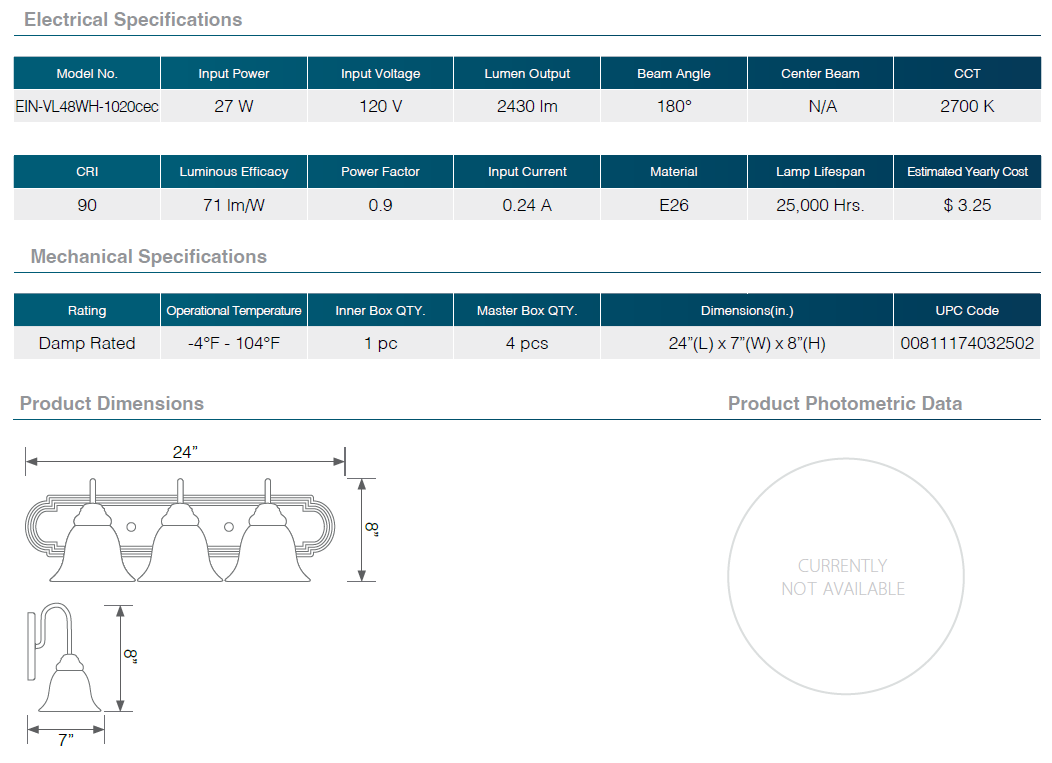Click the Beam Angle column header
Screen dimensions: 1052x763
click(x=674, y=74)
